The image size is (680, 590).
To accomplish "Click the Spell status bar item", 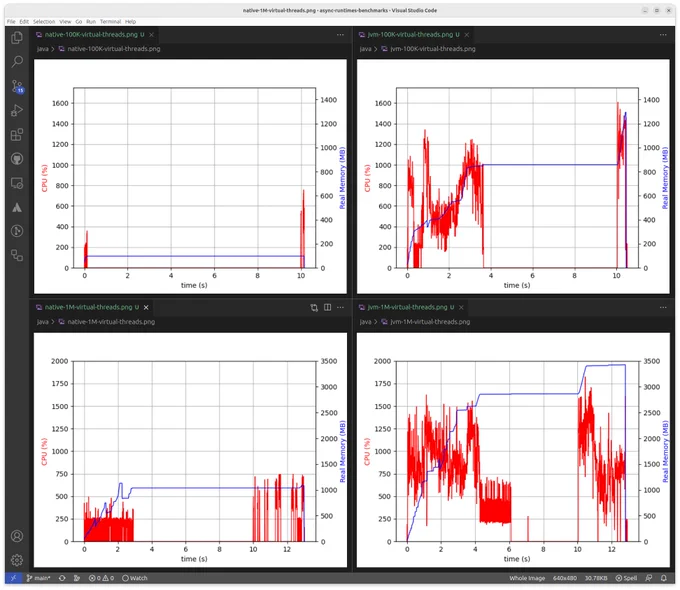I will (x=626, y=578).
